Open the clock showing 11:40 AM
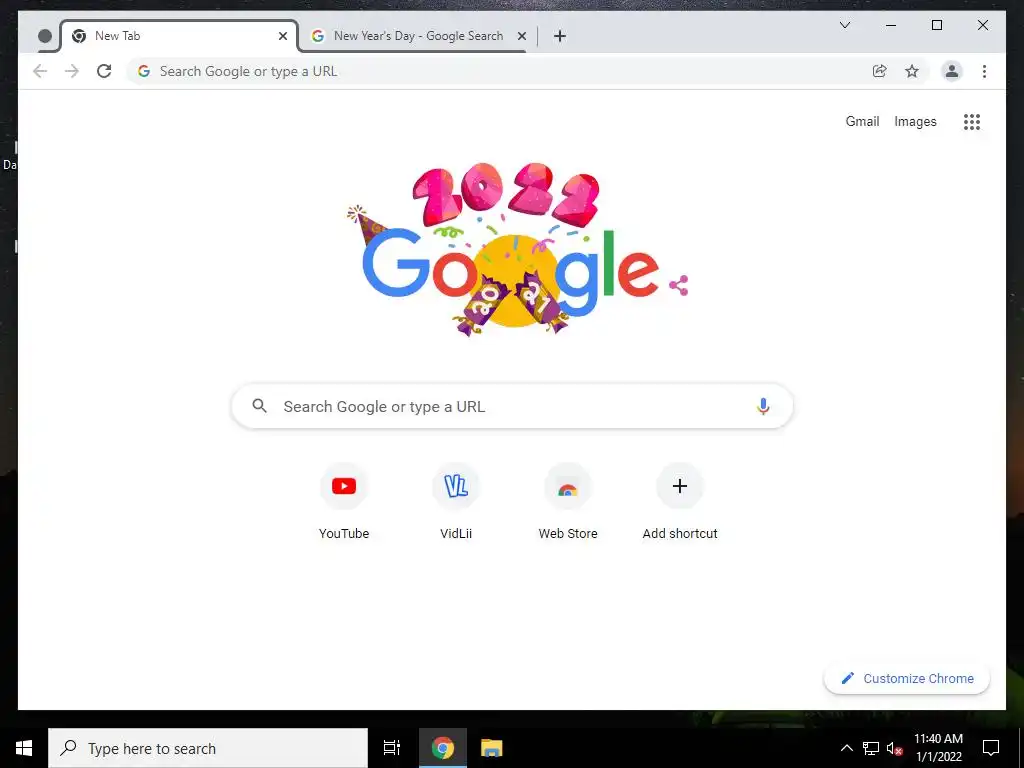This screenshot has width=1024, height=768. (938, 748)
